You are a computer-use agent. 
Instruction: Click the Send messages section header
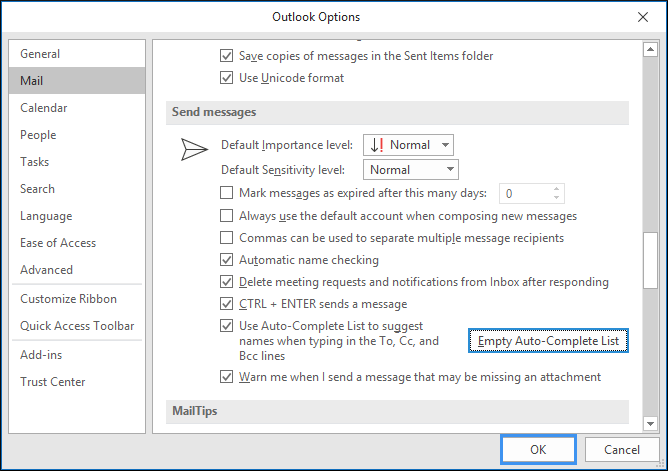397,112
